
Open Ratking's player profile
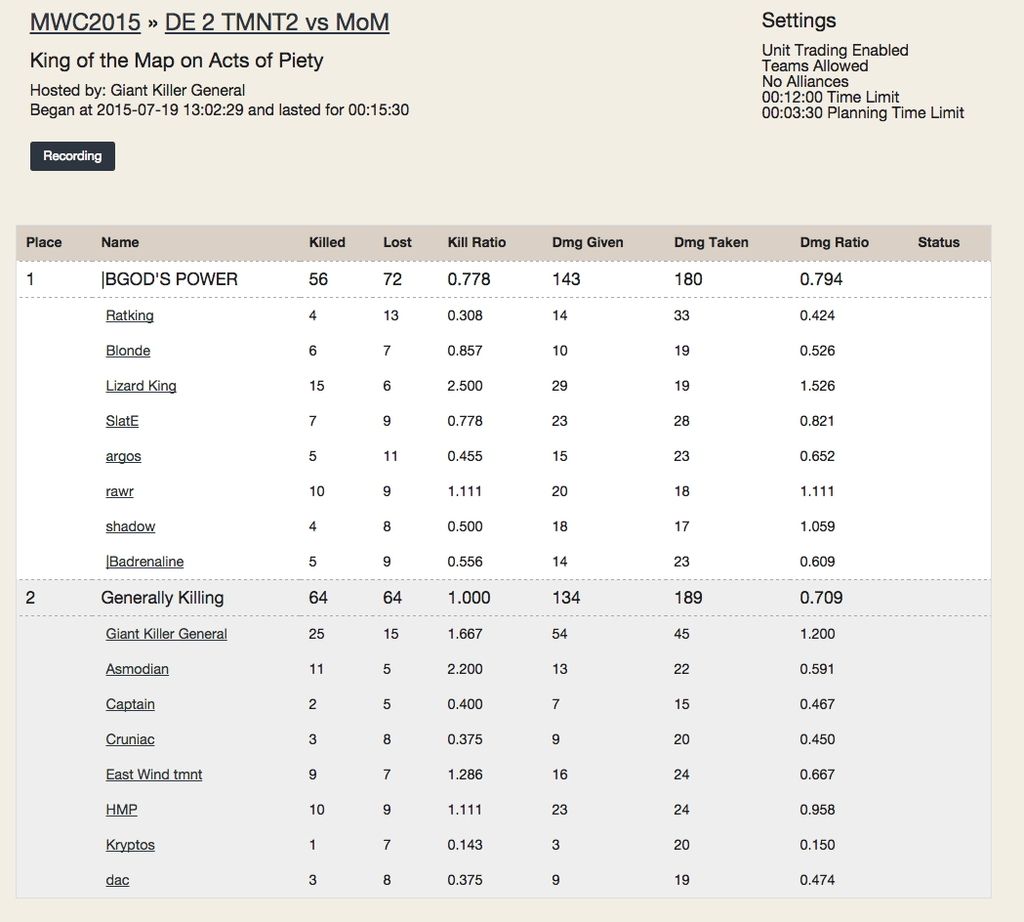point(129,316)
